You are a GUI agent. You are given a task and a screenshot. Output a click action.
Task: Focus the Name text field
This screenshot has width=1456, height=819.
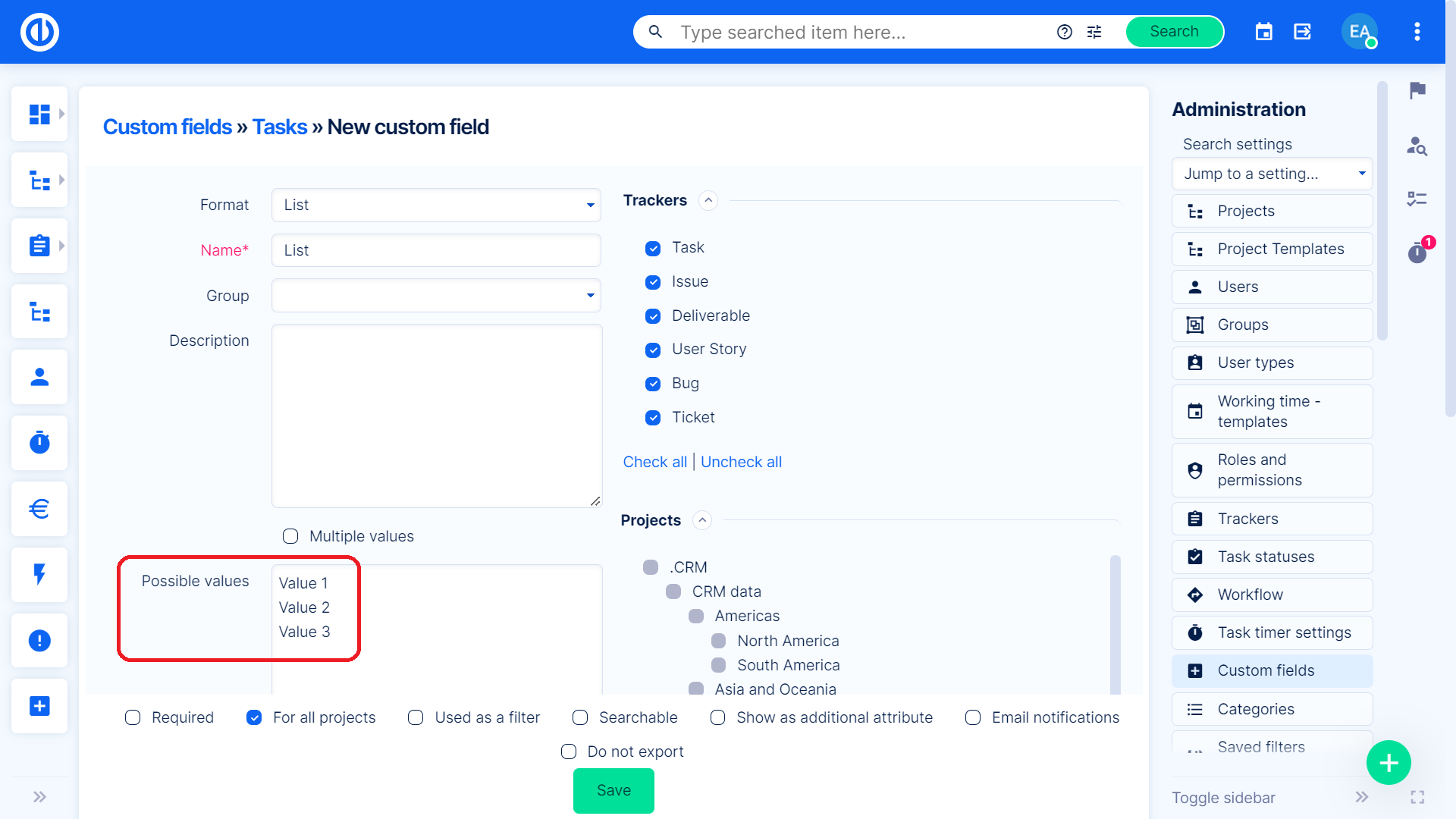point(436,250)
